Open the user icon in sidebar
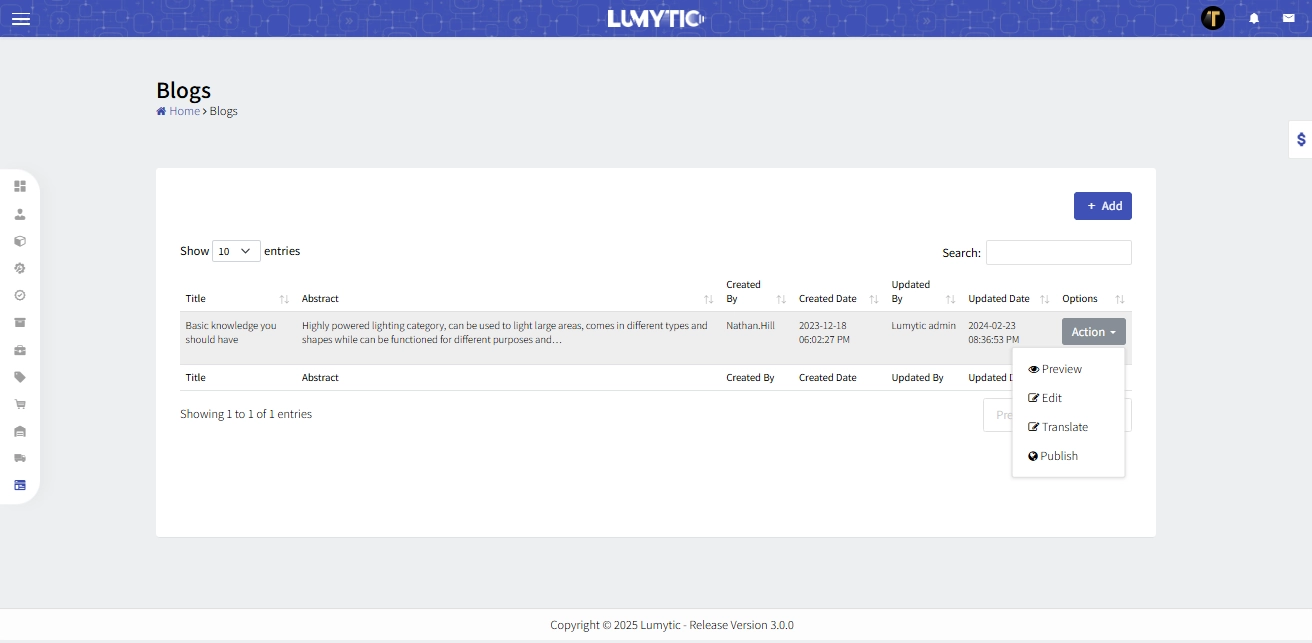The height and width of the screenshot is (643, 1312). click(x=20, y=214)
